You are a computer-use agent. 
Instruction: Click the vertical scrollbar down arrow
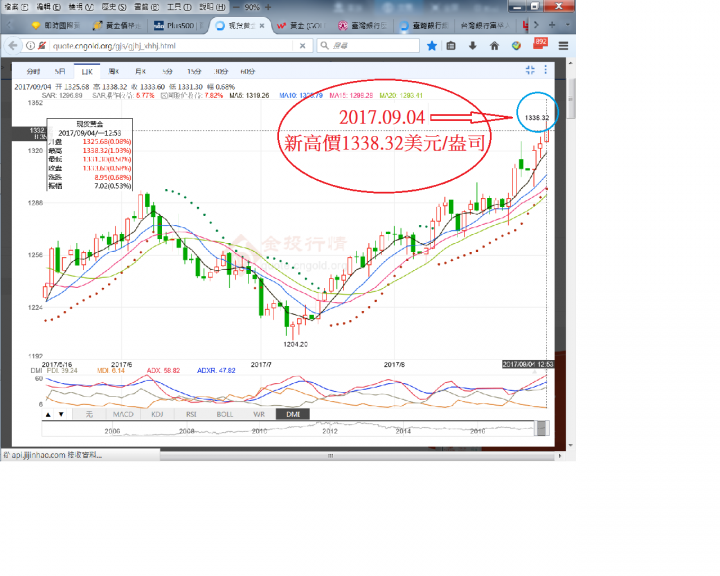tap(571, 445)
